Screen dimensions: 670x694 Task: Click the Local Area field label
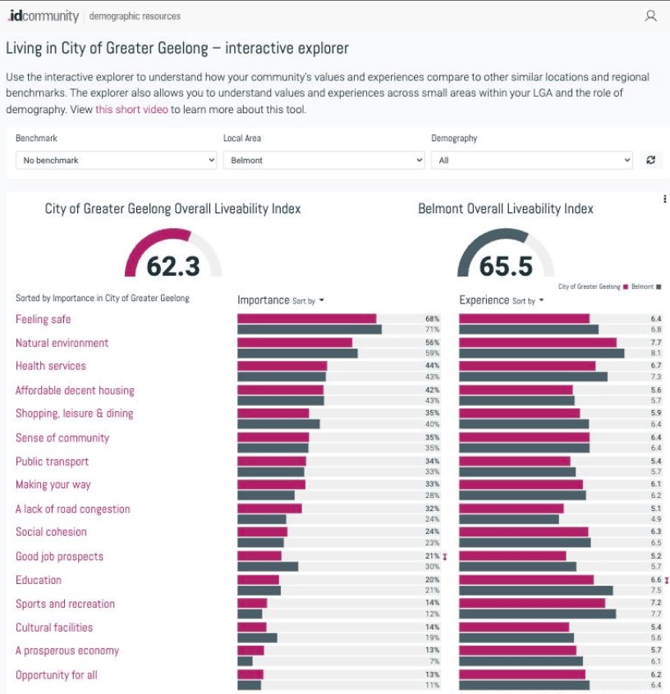pyautogui.click(x=242, y=138)
